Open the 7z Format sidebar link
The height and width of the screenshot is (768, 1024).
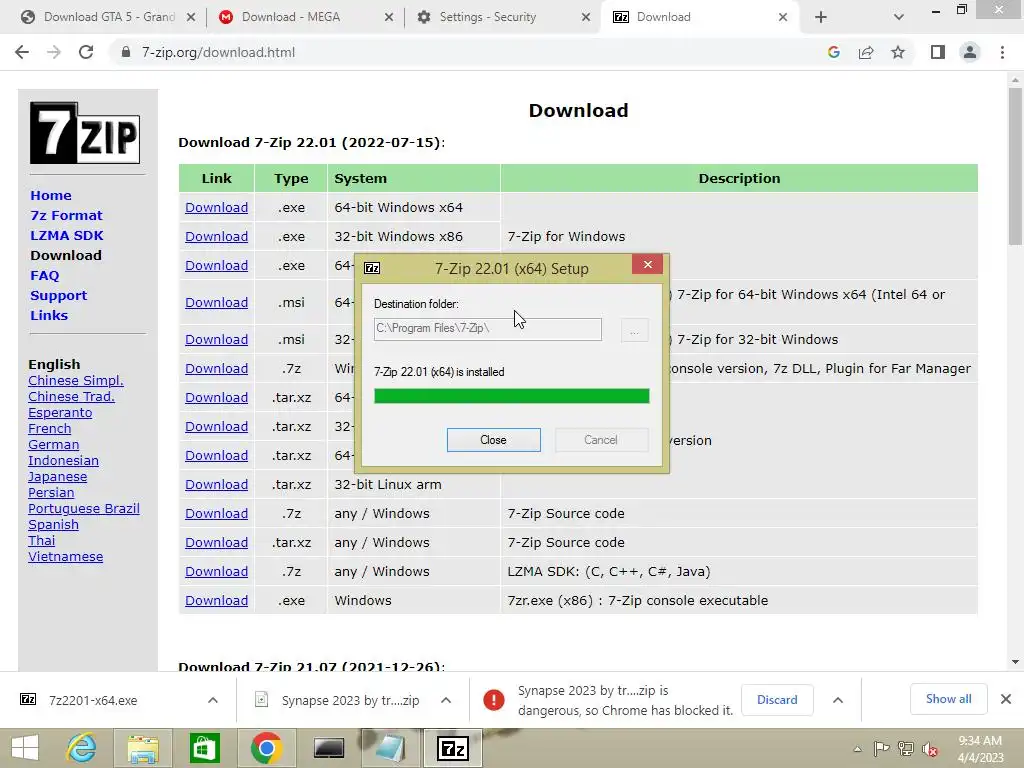tap(66, 216)
